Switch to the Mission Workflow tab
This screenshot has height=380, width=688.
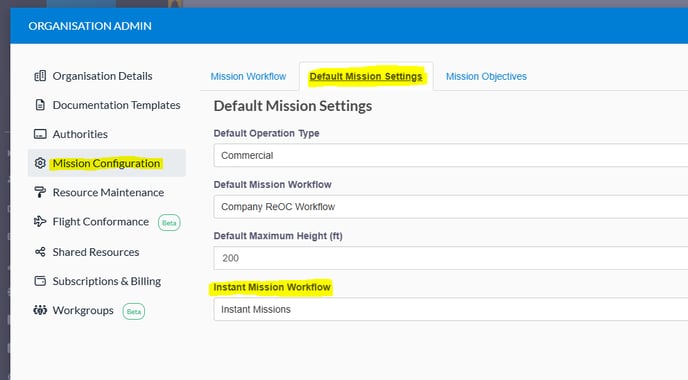248,76
